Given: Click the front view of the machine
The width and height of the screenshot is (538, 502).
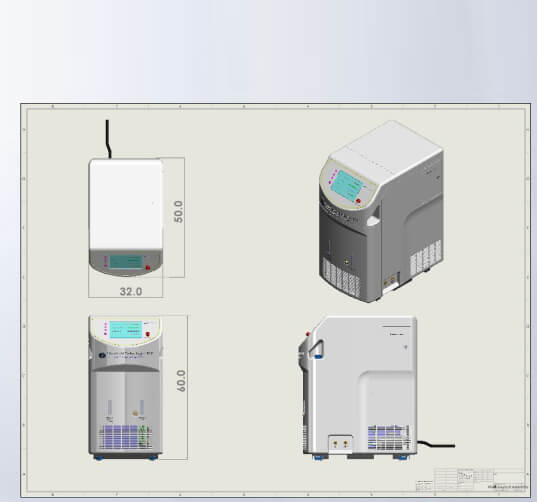Looking at the screenshot, I should (x=126, y=388).
